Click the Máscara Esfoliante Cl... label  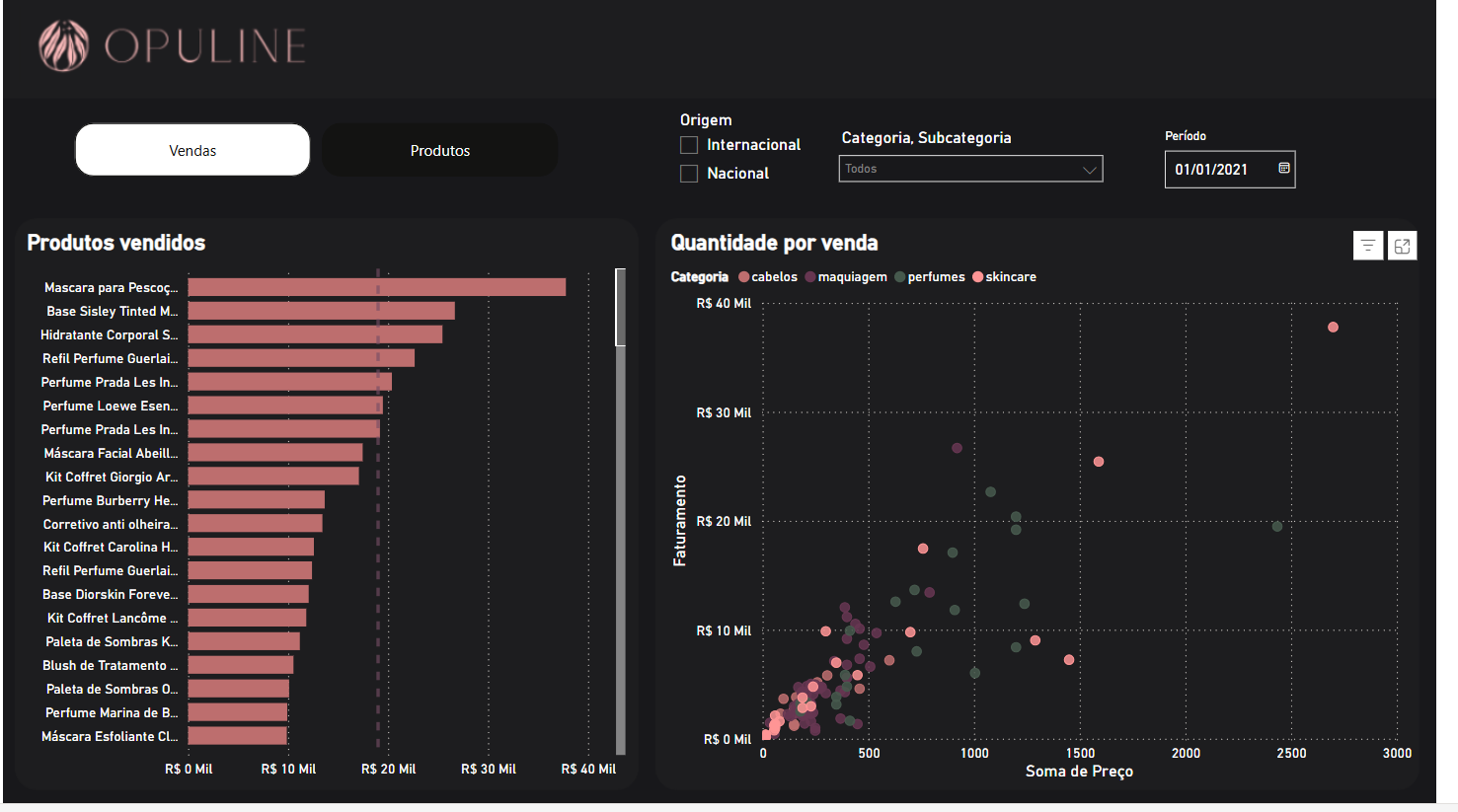(110, 736)
